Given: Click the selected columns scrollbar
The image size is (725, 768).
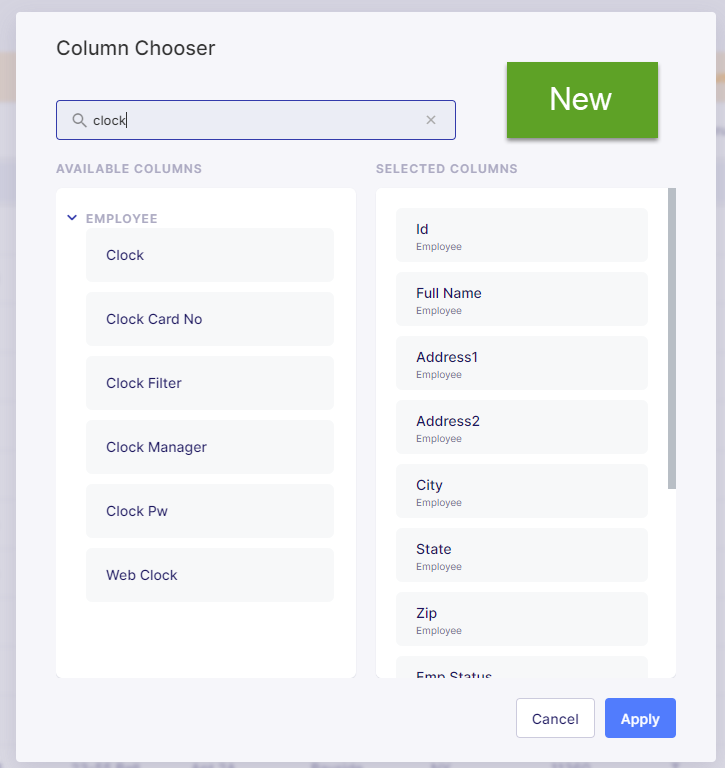Looking at the screenshot, I should pyautogui.click(x=672, y=338).
